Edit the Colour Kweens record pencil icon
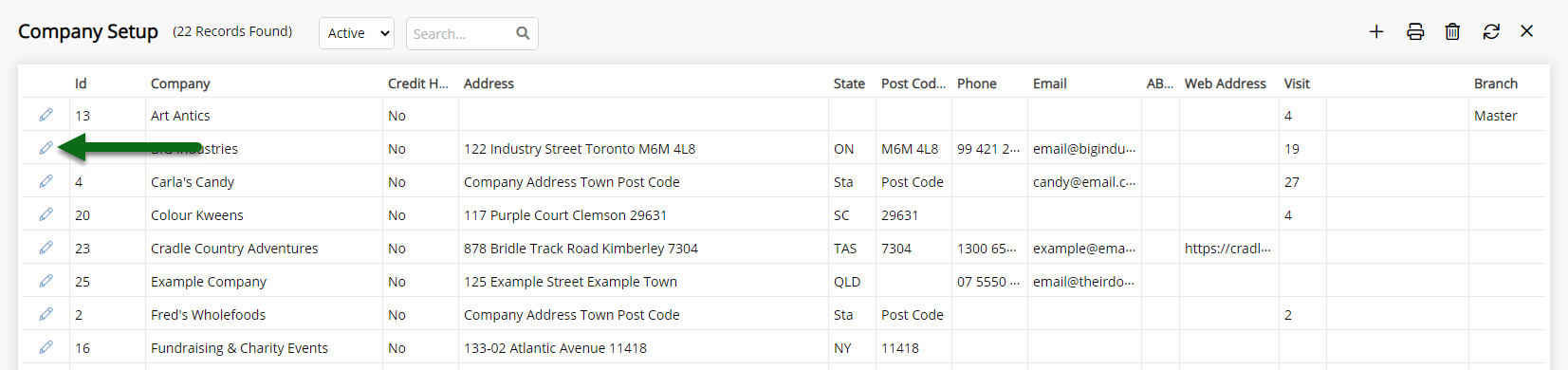The height and width of the screenshot is (370, 1568). [x=46, y=214]
